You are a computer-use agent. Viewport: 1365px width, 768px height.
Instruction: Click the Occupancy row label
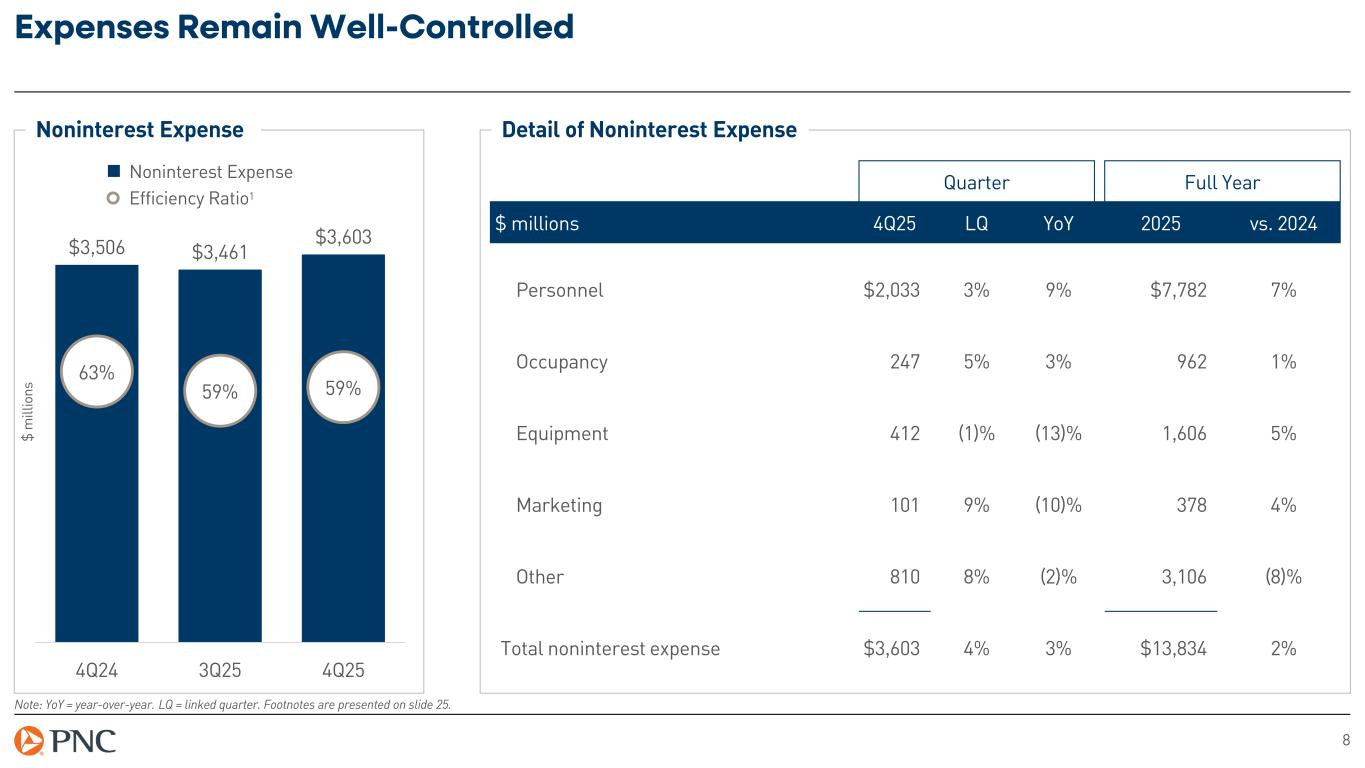click(x=561, y=362)
